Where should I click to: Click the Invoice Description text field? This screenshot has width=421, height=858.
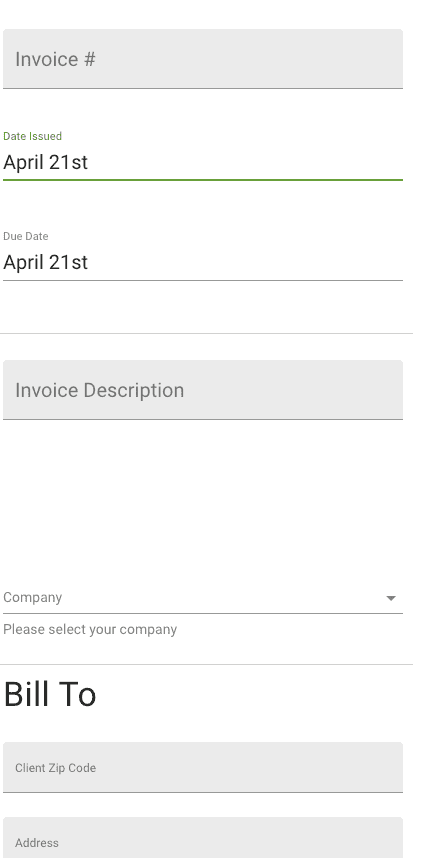tap(203, 390)
